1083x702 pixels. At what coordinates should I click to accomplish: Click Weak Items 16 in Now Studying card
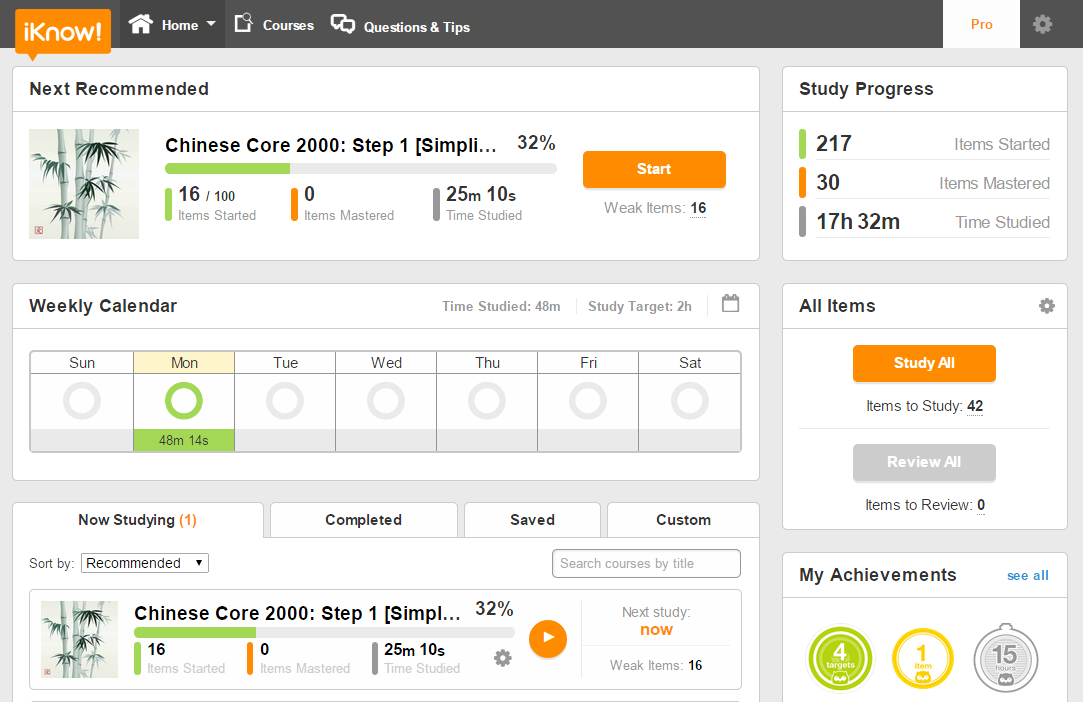[x=655, y=665]
